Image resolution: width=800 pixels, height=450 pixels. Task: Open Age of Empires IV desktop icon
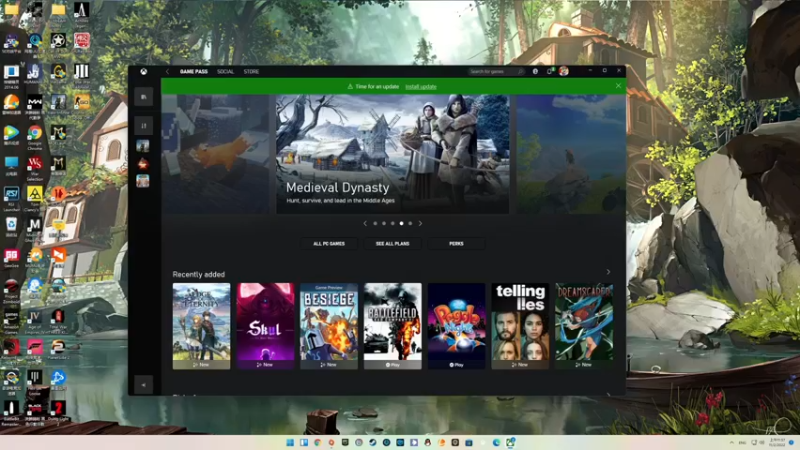[x=35, y=321]
